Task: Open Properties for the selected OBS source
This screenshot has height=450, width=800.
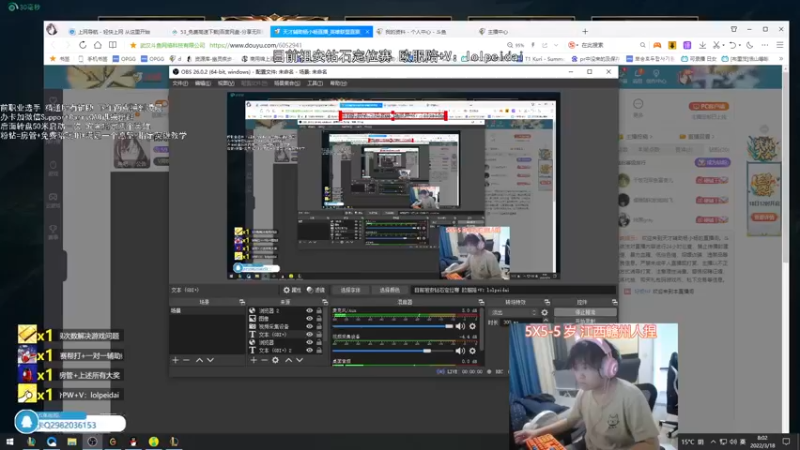Action: coord(292,290)
